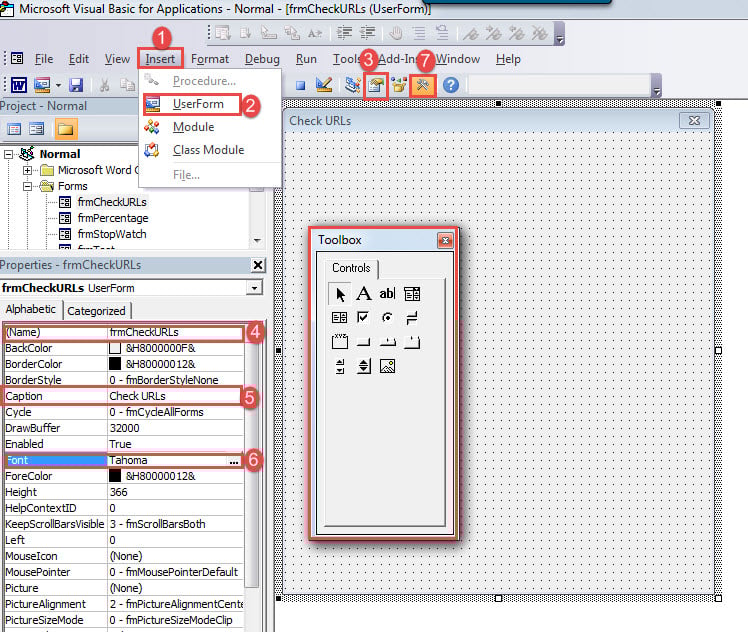Viewport: 748px width, 632px height.
Task: Expand the Microsoft Word Objects folder
Action: coord(28,170)
